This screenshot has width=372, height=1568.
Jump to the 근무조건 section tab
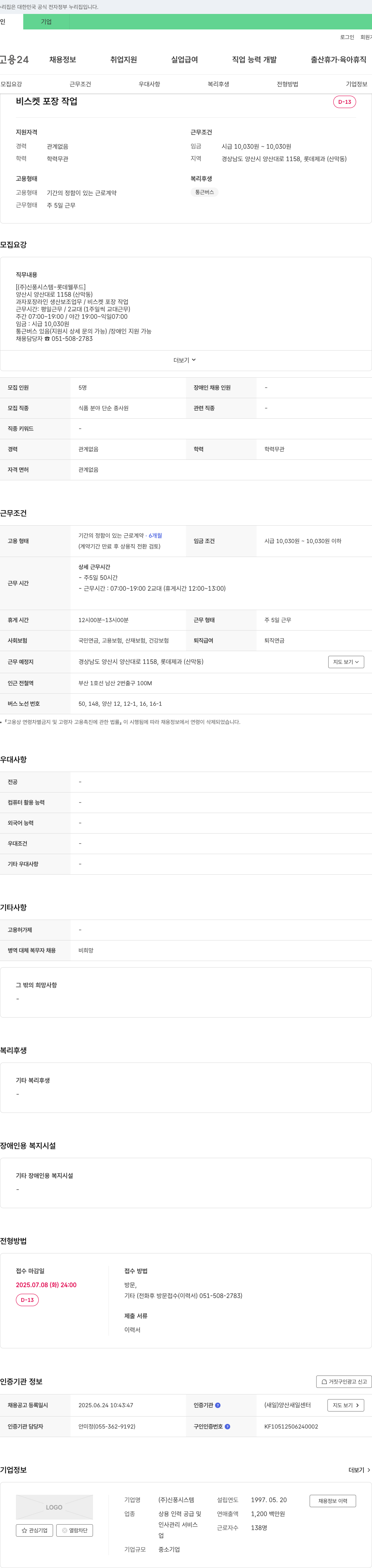[80, 84]
